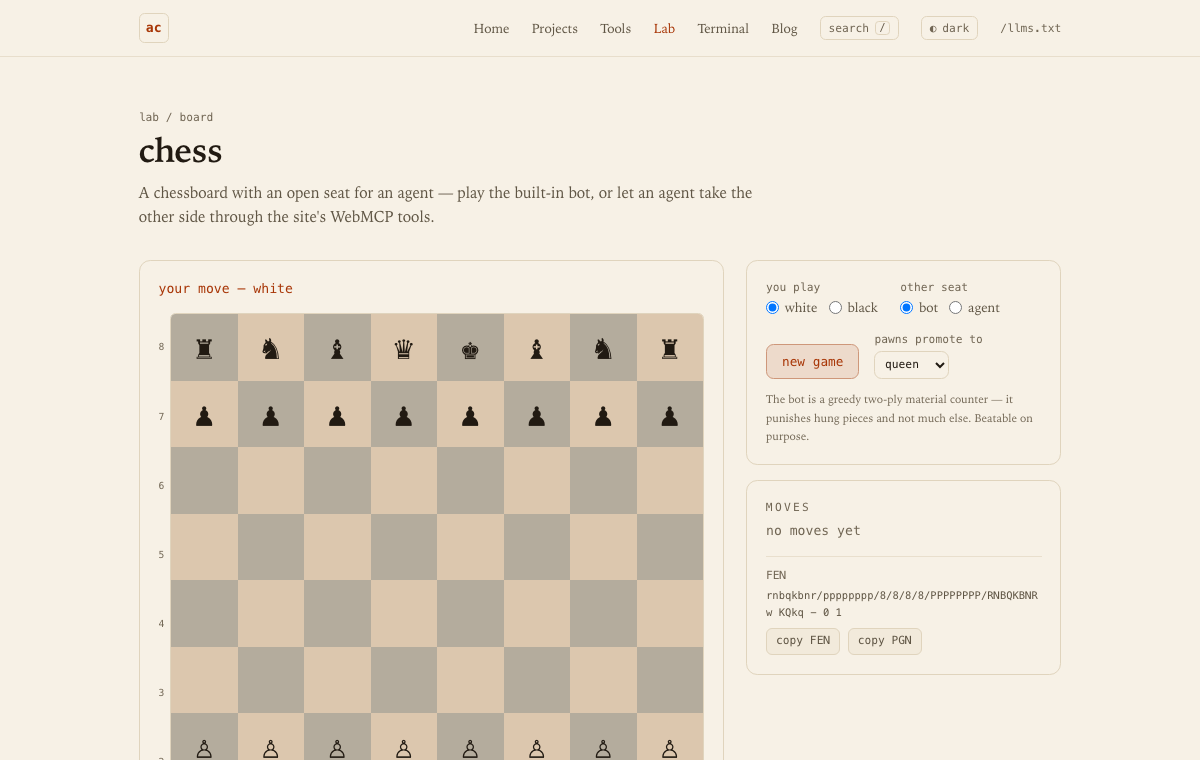The height and width of the screenshot is (760, 1200).
Task: Click the 'no moves yet' text
Action: (x=813, y=531)
